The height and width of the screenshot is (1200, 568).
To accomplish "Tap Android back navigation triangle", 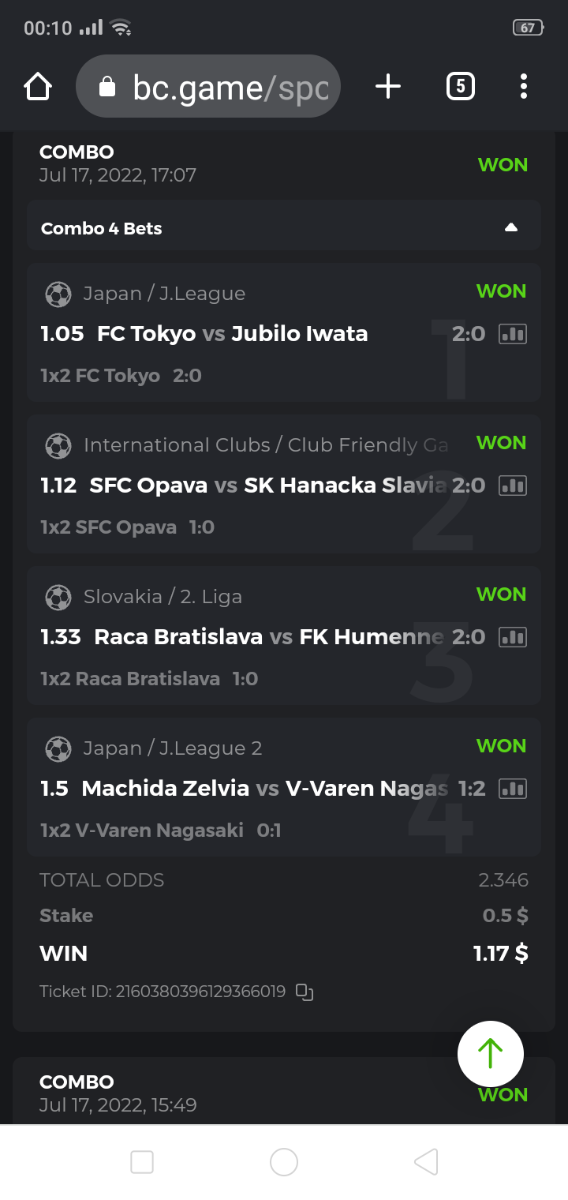I will 426,1162.
